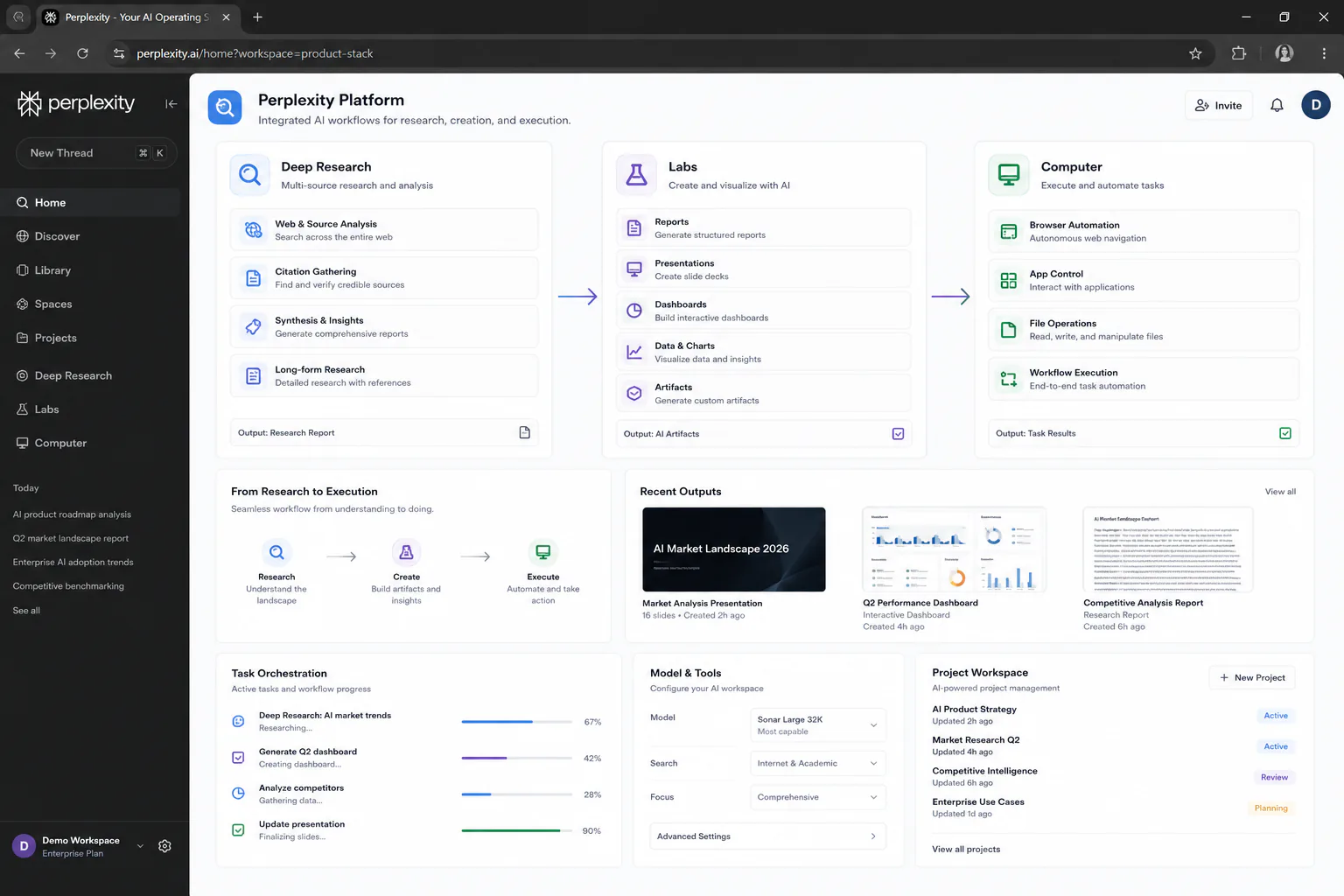Image resolution: width=1344 pixels, height=896 pixels.
Task: Click the Citation Gathering document icon
Action: tap(253, 278)
